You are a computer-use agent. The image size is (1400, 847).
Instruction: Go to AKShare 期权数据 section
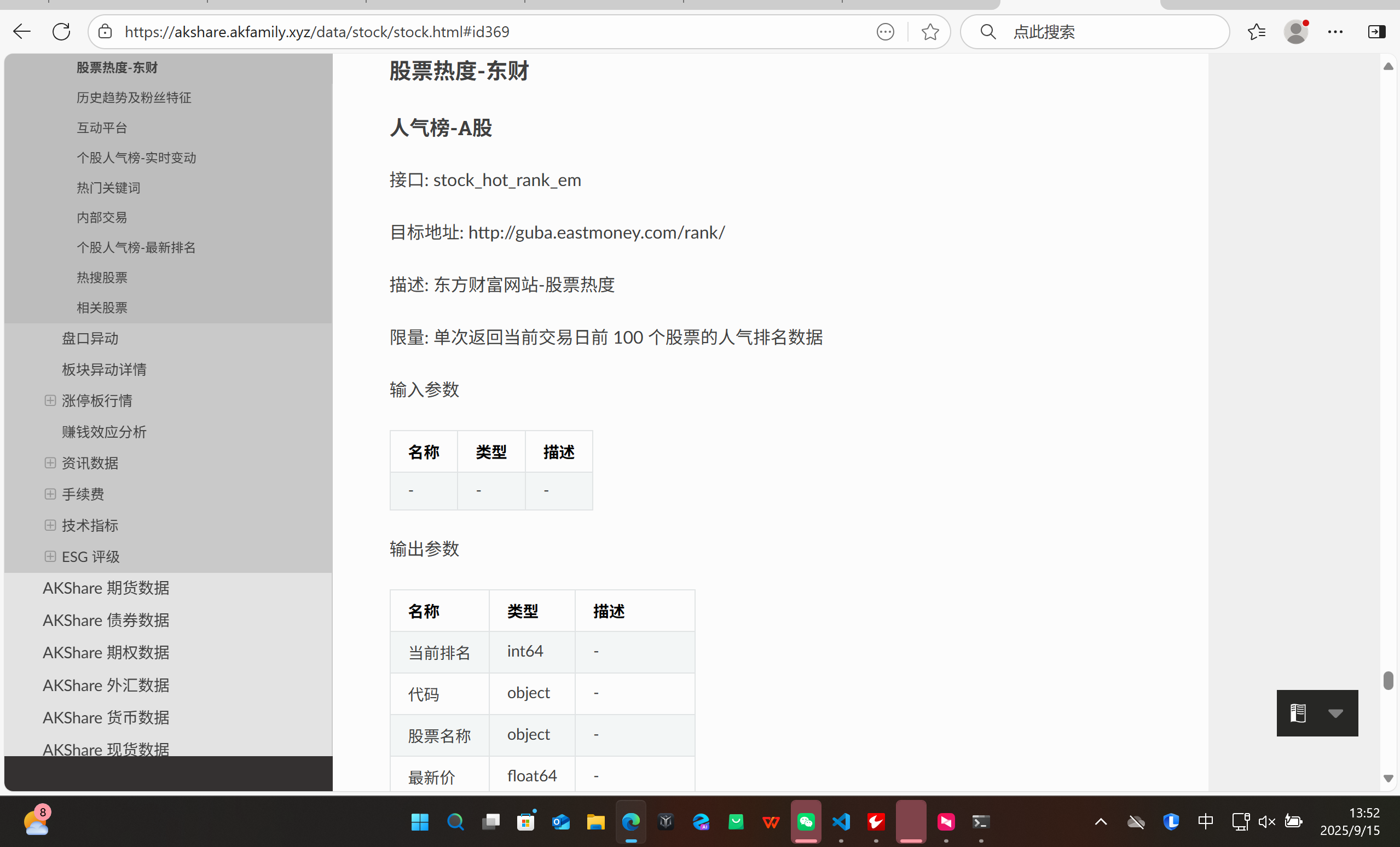click(x=106, y=653)
